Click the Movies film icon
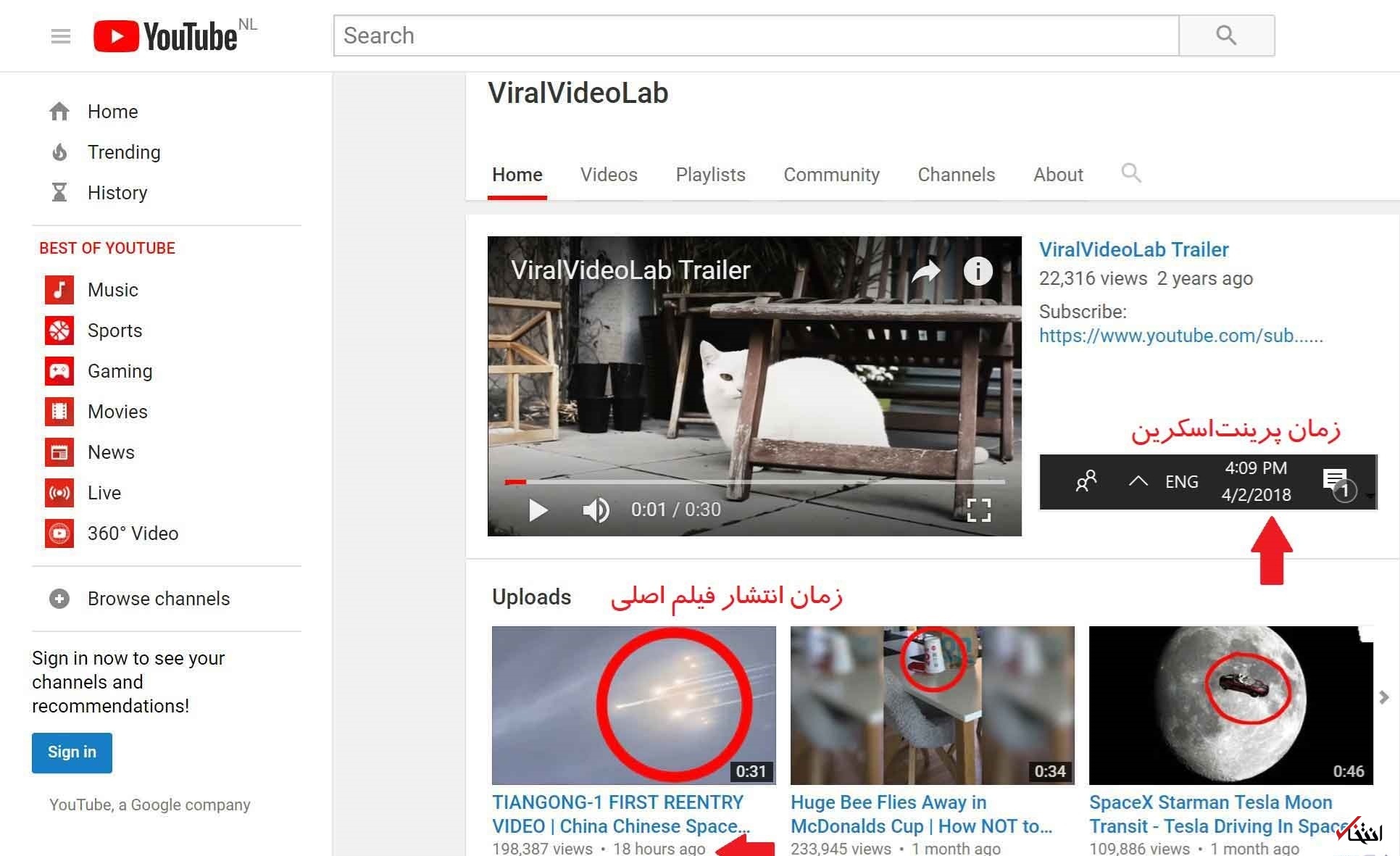 tap(59, 412)
